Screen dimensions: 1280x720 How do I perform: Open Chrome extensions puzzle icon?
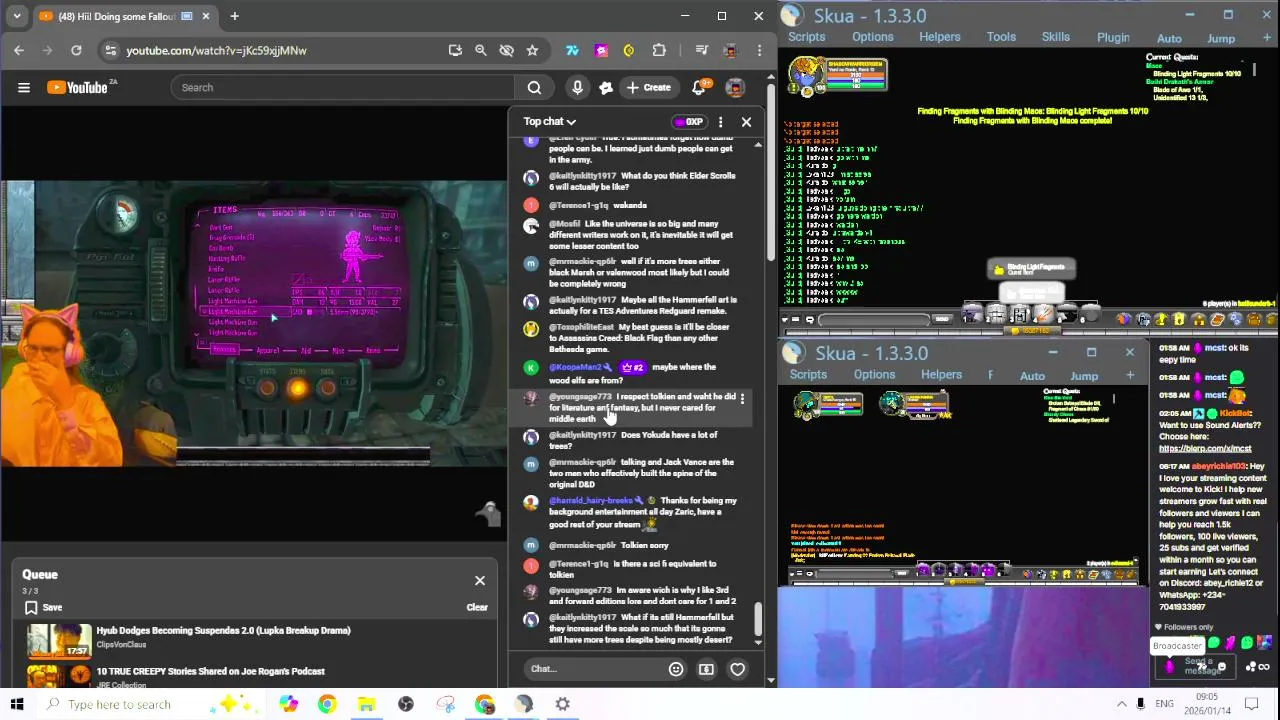pos(659,50)
